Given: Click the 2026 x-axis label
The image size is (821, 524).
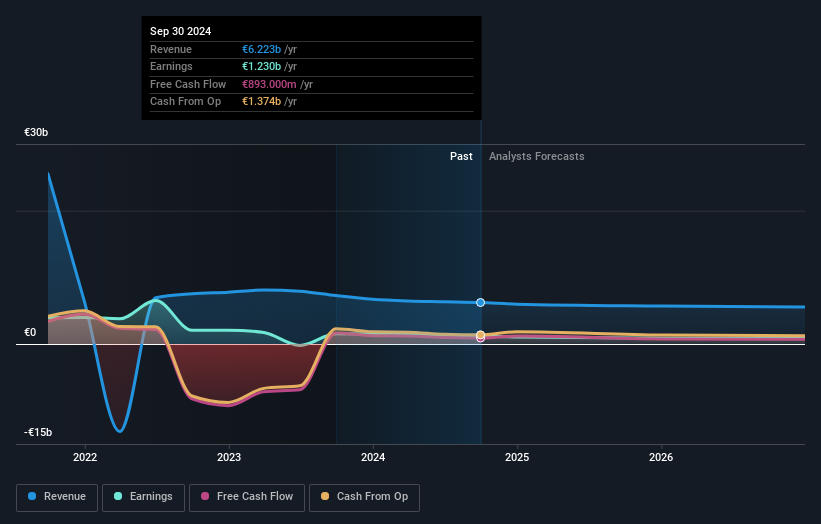Looking at the screenshot, I should click(x=661, y=457).
